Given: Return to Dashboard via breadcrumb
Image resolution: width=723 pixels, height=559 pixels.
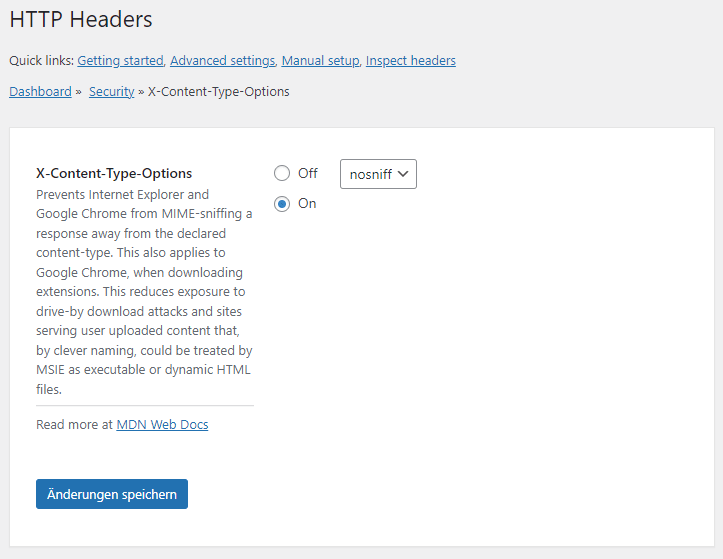Looking at the screenshot, I should (41, 91).
